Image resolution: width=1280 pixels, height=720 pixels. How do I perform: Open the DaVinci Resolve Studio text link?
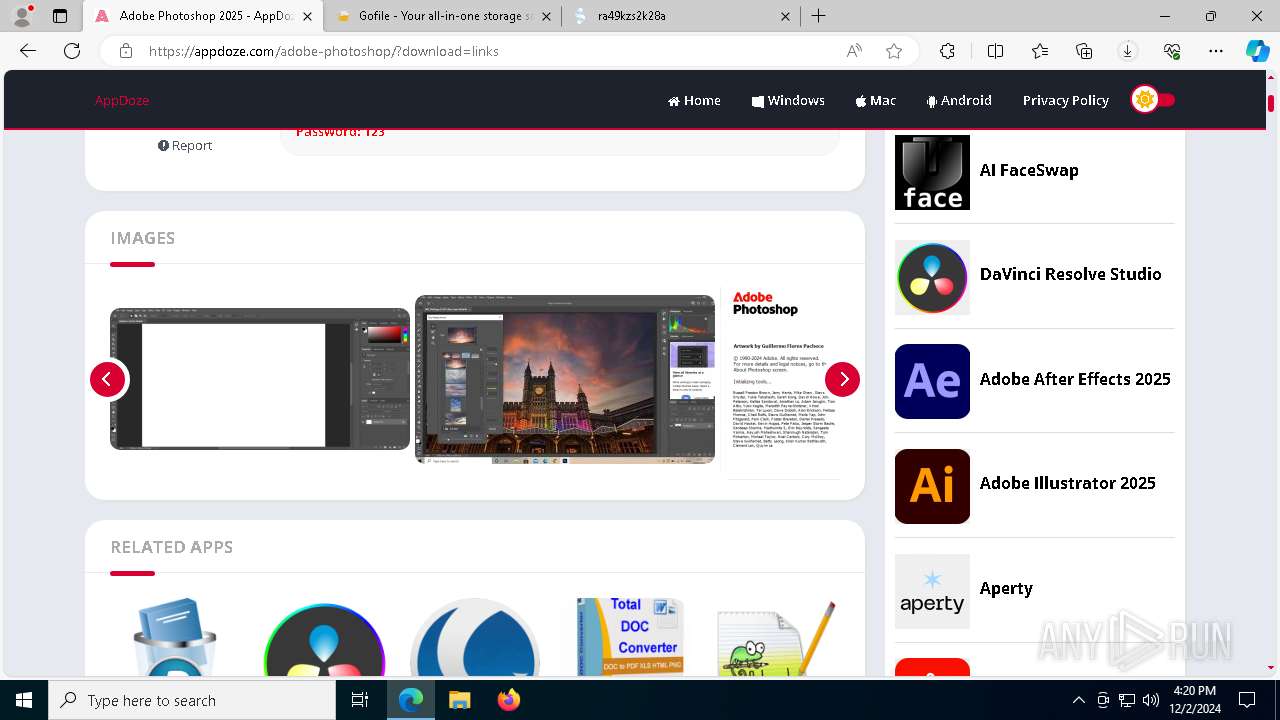click(1071, 274)
